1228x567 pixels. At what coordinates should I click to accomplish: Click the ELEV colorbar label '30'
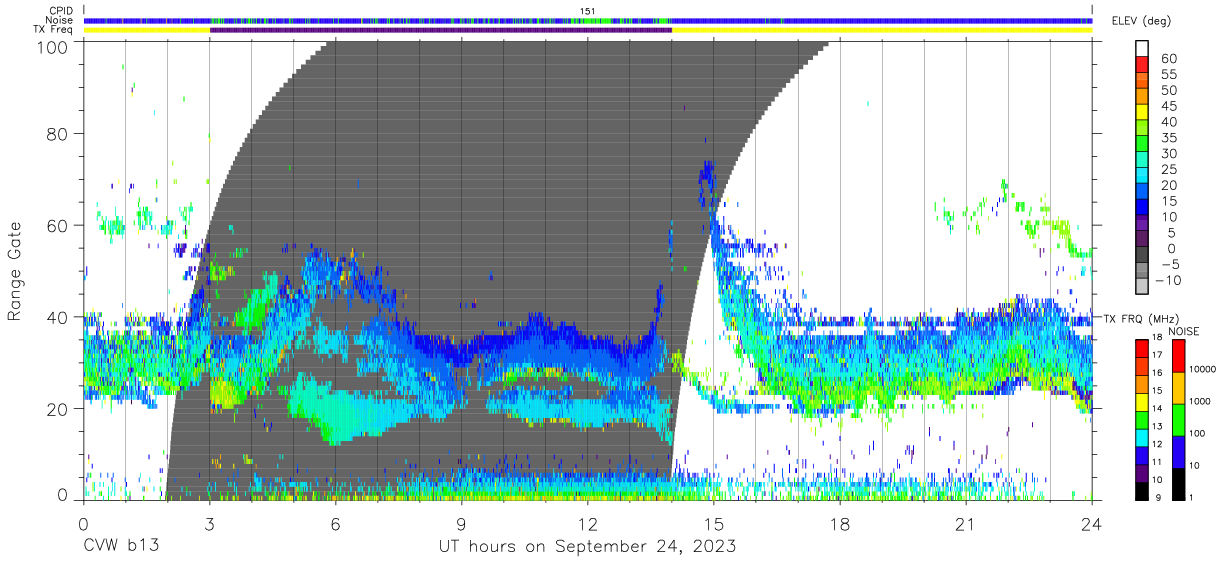pos(1168,153)
